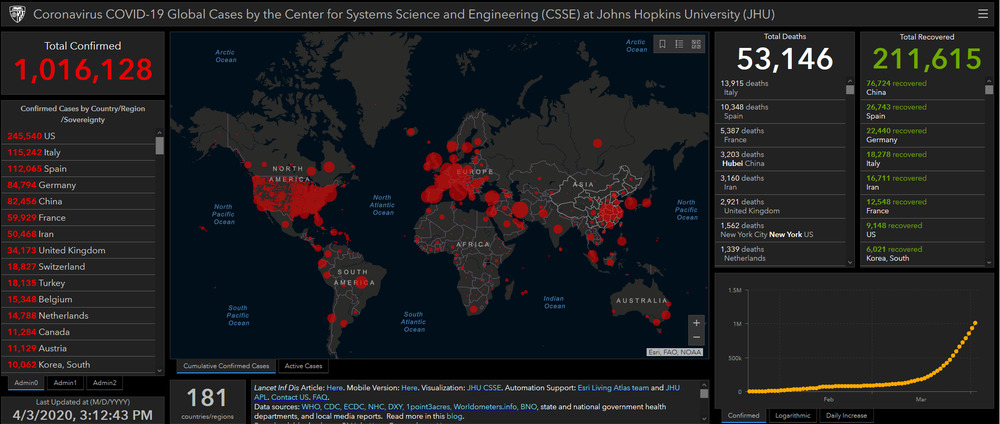Open the hamburger menu in the header
This screenshot has height=424, width=1000.
coord(982,15)
